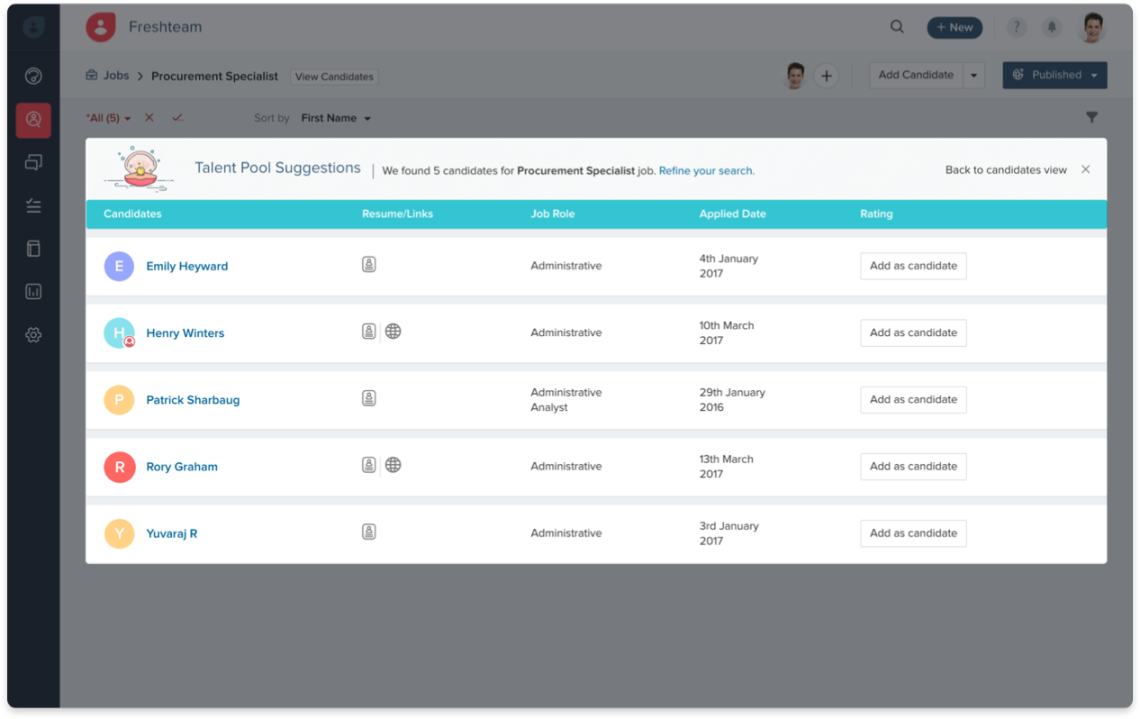View Emily Heyward's resume icon
This screenshot has height=719, width=1140.
coord(369,265)
